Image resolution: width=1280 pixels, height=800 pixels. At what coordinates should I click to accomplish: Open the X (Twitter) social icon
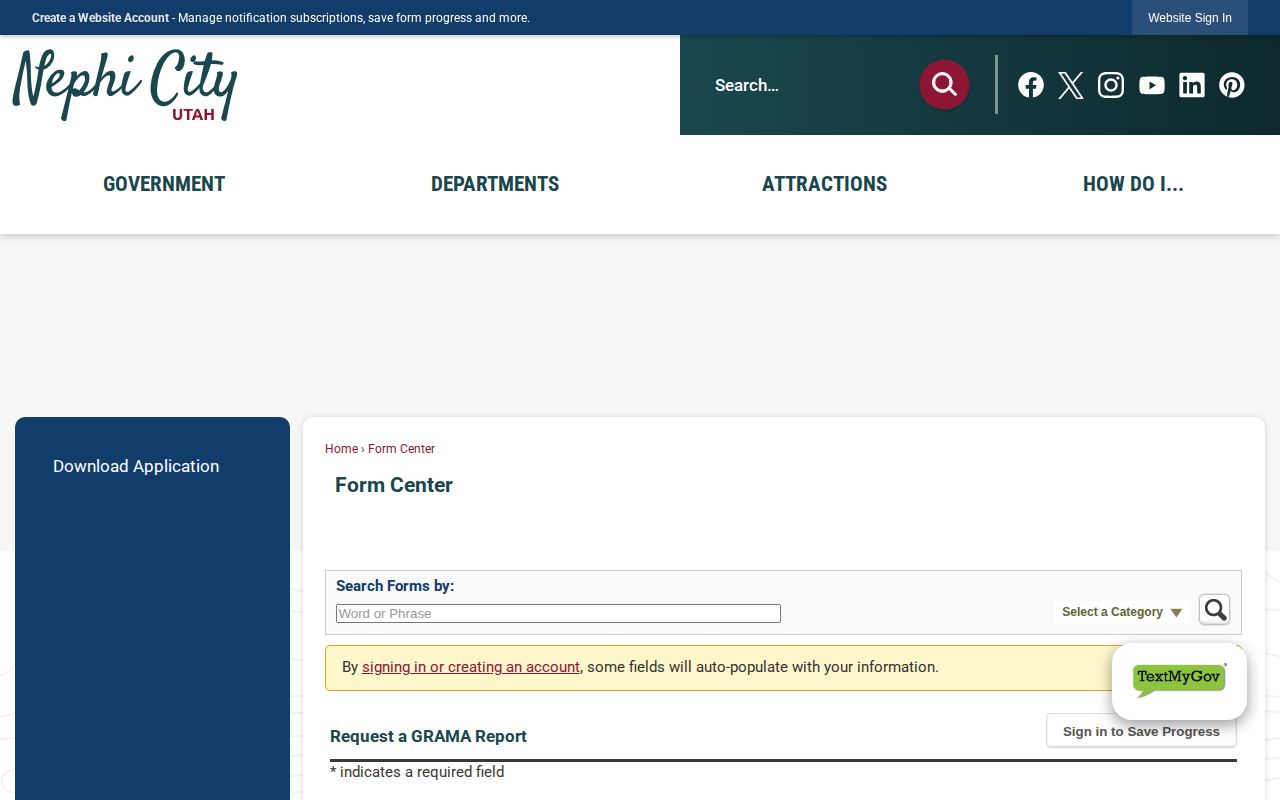click(1071, 85)
